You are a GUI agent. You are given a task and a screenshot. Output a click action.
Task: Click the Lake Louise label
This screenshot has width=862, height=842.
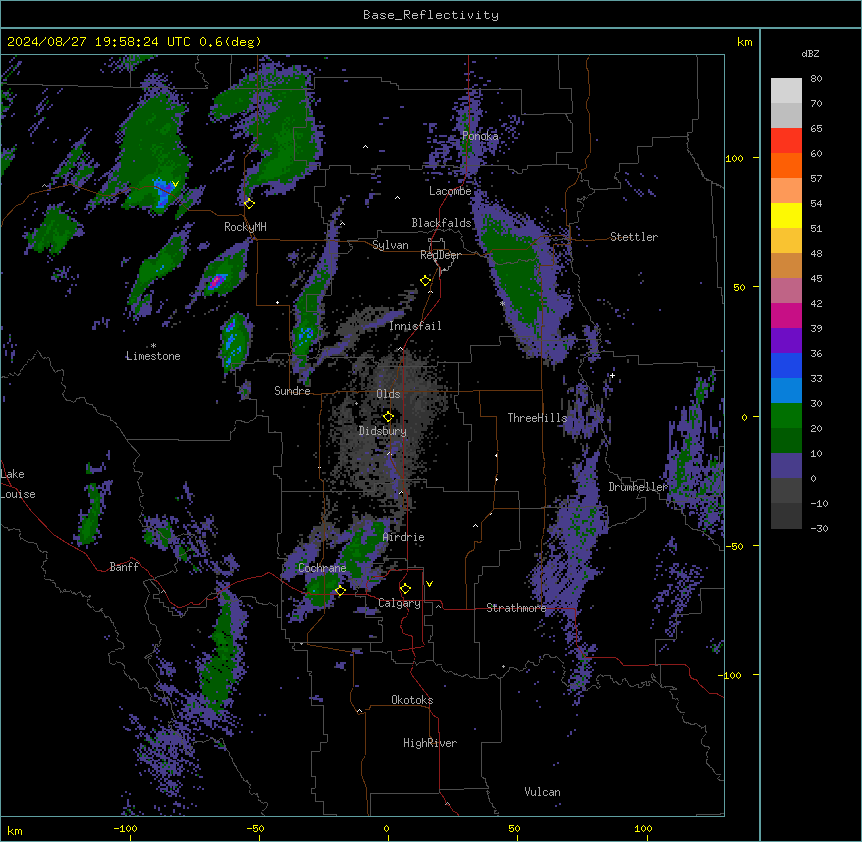tap(18, 484)
